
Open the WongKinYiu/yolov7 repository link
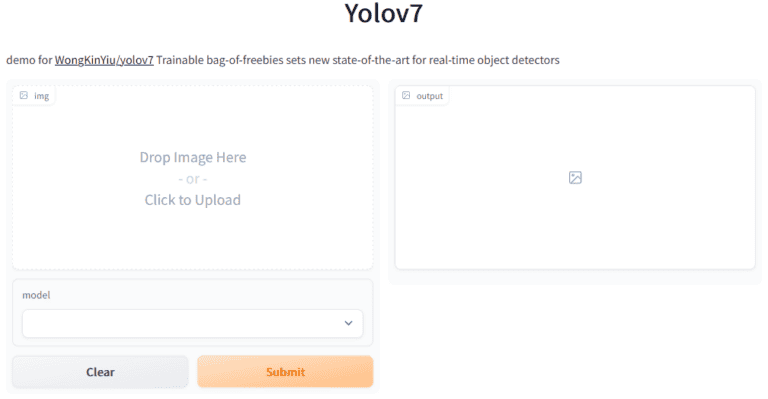point(104,60)
